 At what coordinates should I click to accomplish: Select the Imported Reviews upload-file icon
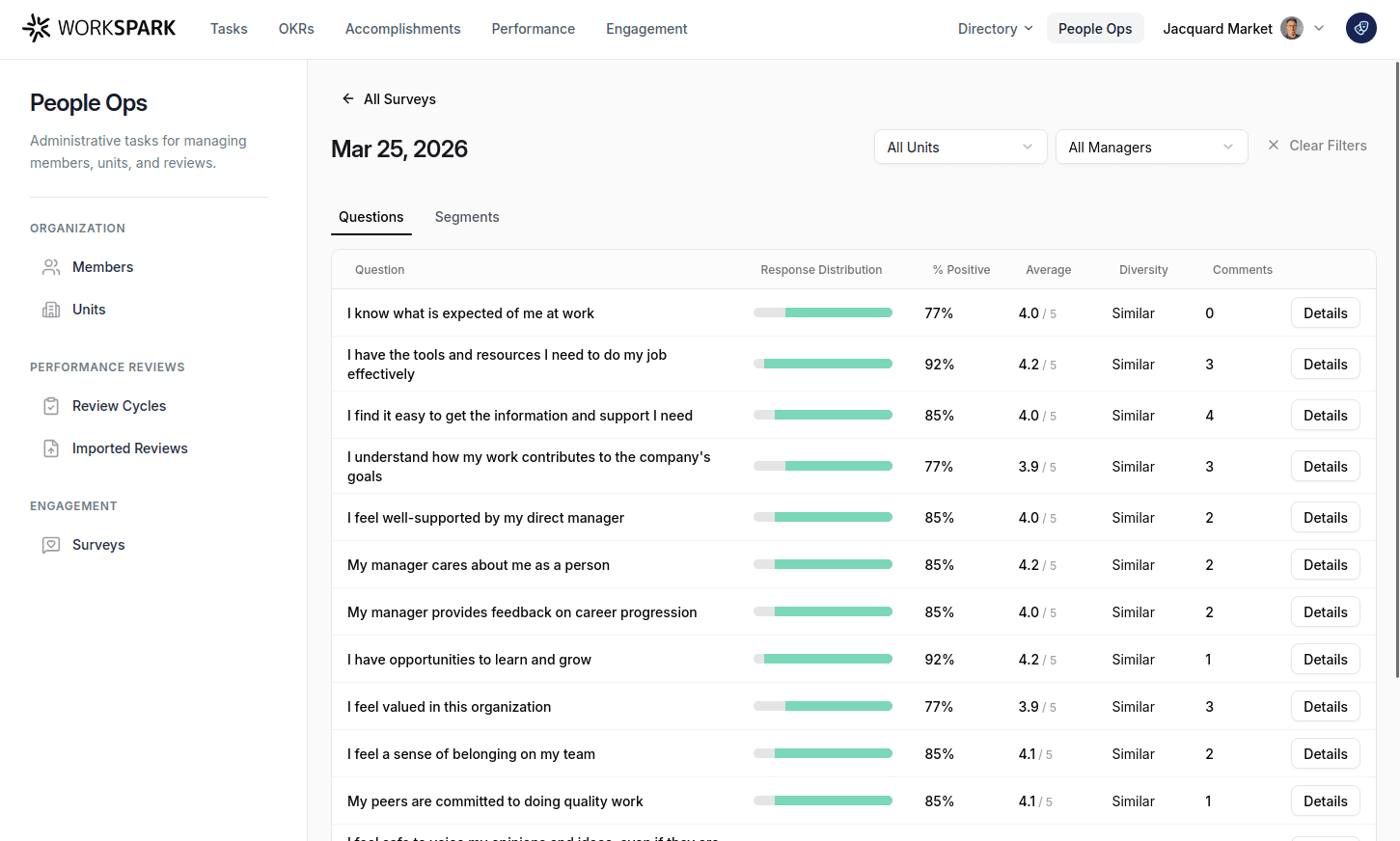51,448
